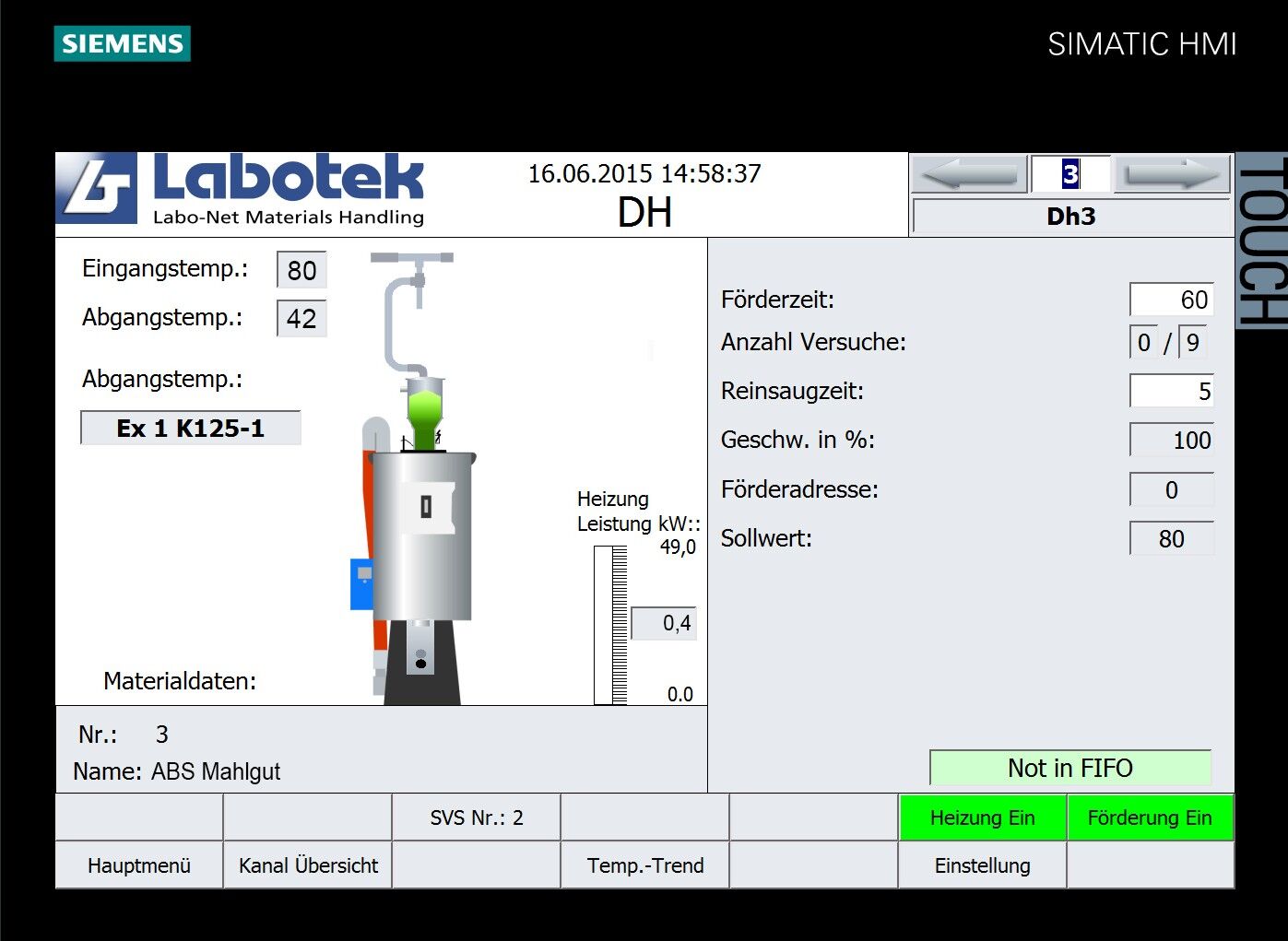Click the left navigation arrow
Viewport: 1288px width, 941px height.
click(x=966, y=173)
